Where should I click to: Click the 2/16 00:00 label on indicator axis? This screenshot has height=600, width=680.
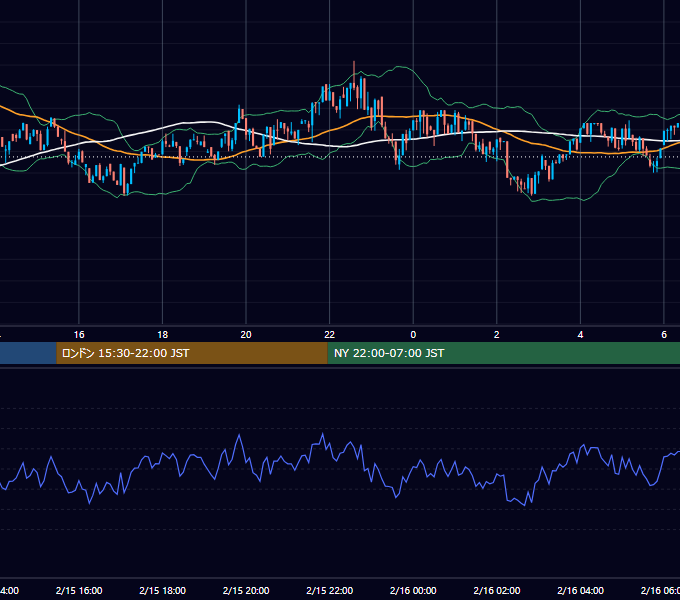413,590
